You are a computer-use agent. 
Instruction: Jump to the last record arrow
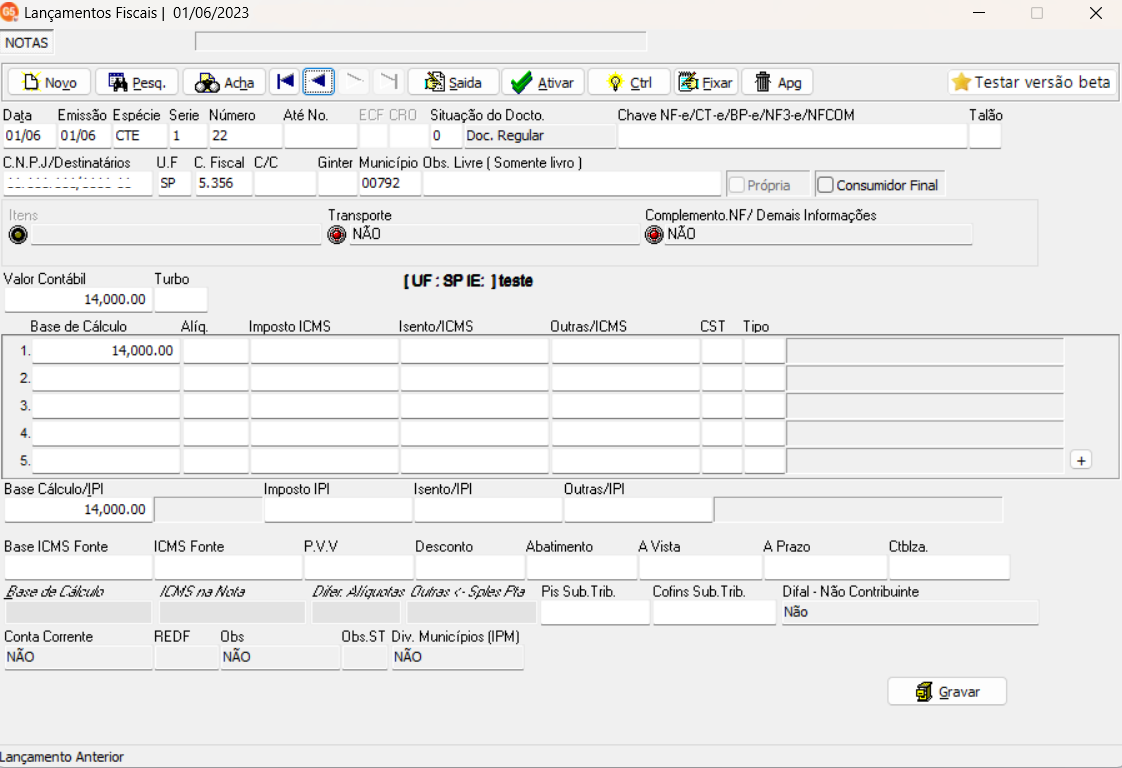(x=388, y=82)
